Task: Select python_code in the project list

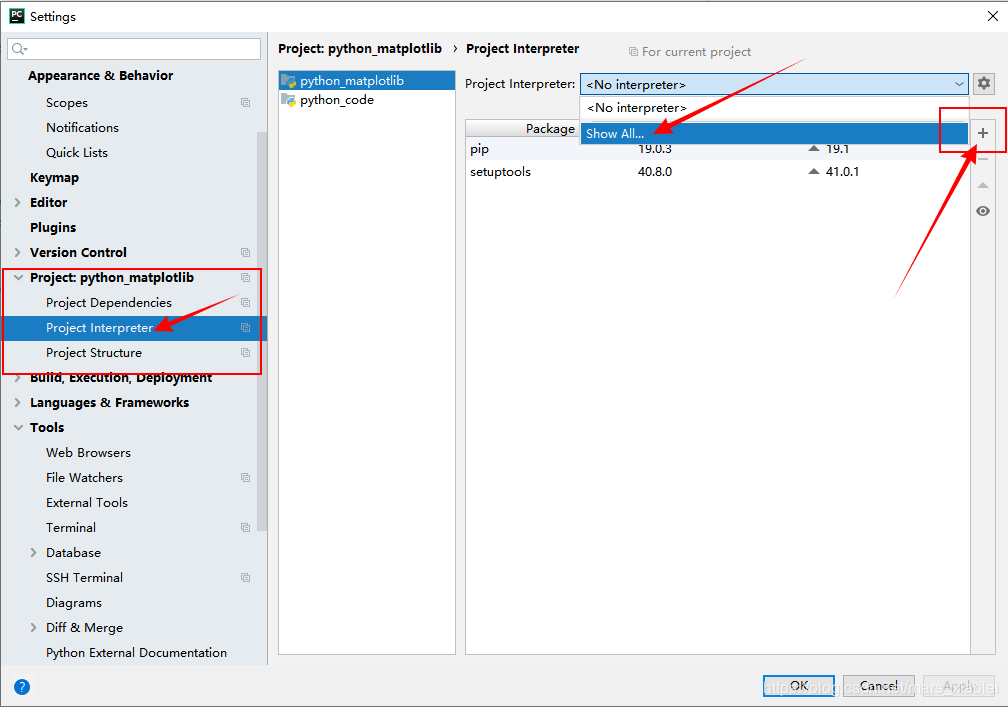Action: [x=366, y=100]
